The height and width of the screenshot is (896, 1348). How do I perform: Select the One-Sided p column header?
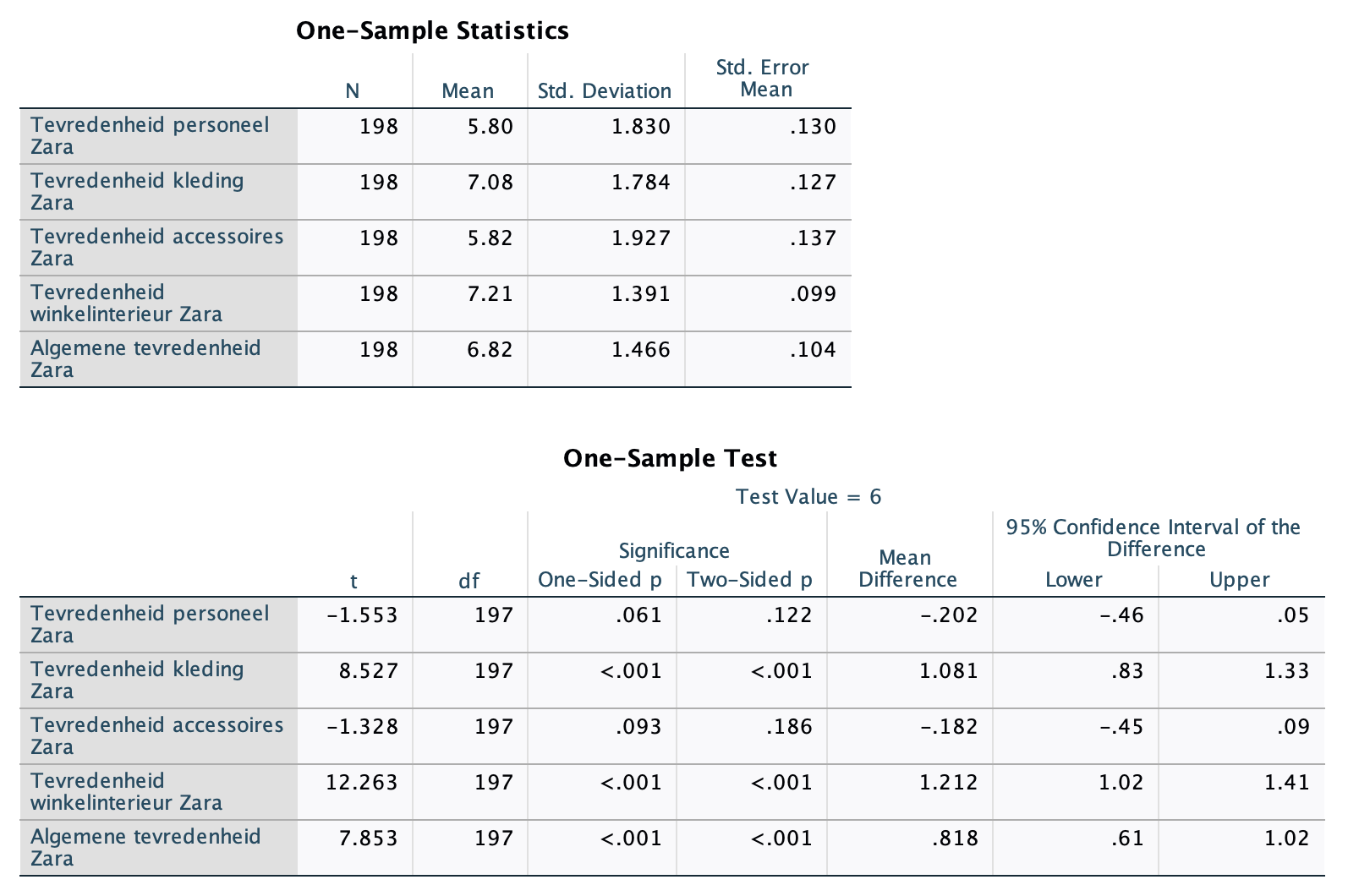click(600, 580)
